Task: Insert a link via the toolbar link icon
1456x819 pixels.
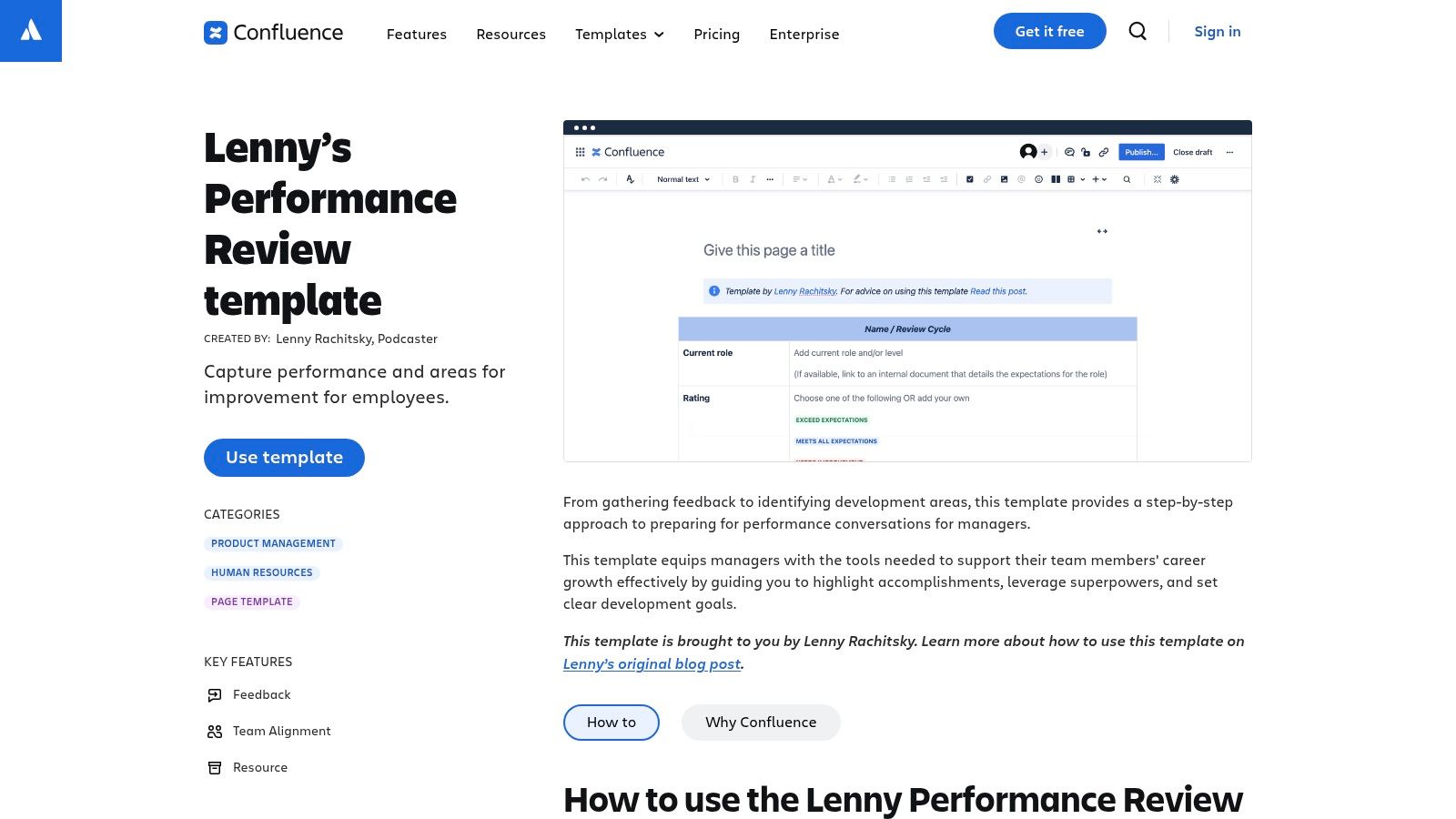Action: pos(987,179)
